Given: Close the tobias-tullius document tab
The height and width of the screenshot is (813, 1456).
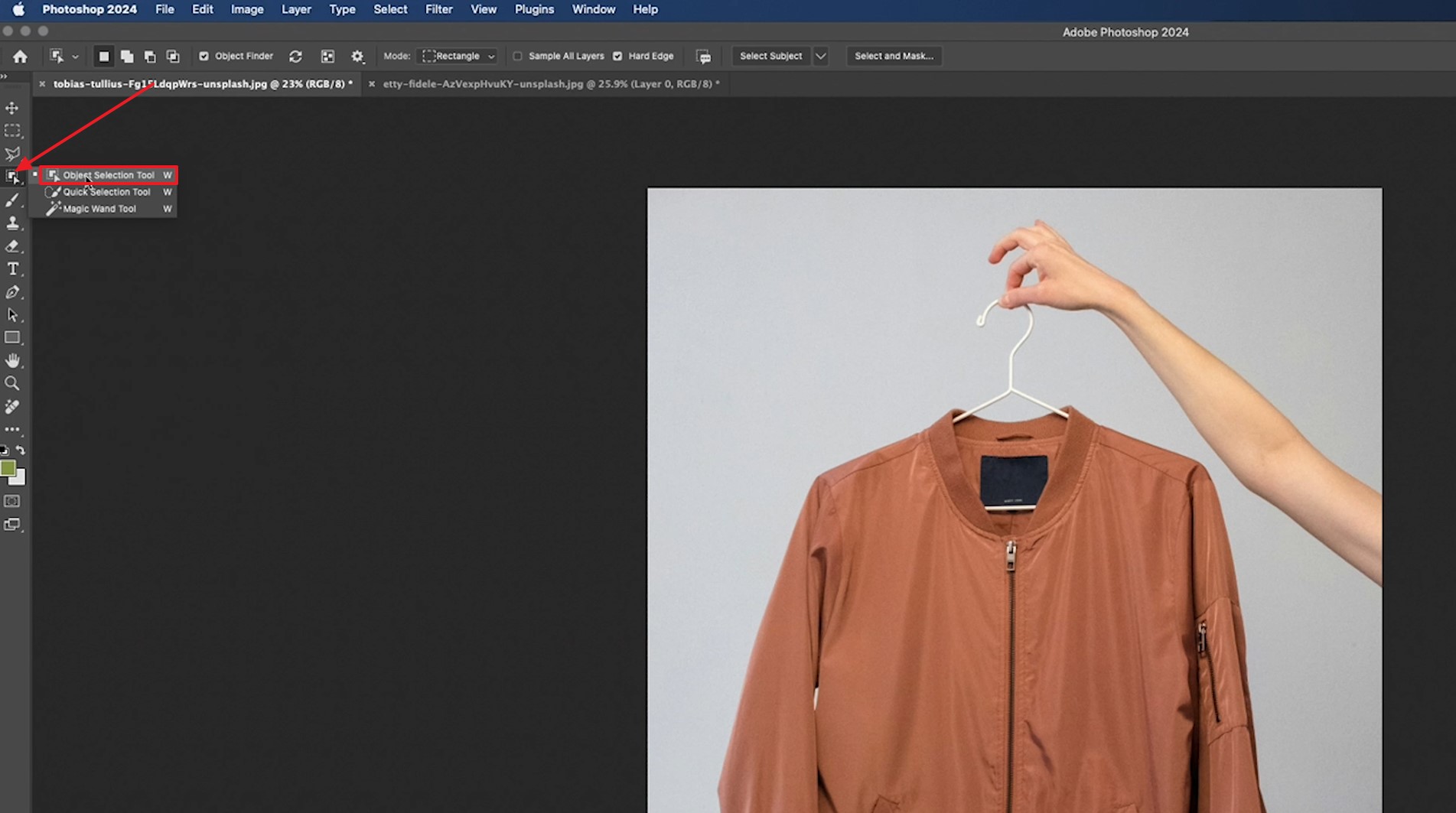Looking at the screenshot, I should [x=42, y=84].
